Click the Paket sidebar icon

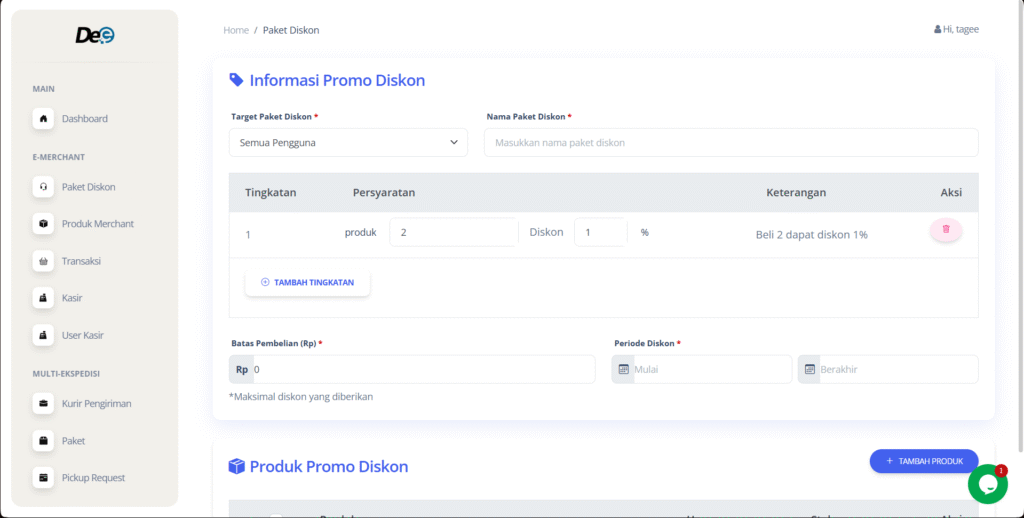click(x=43, y=441)
